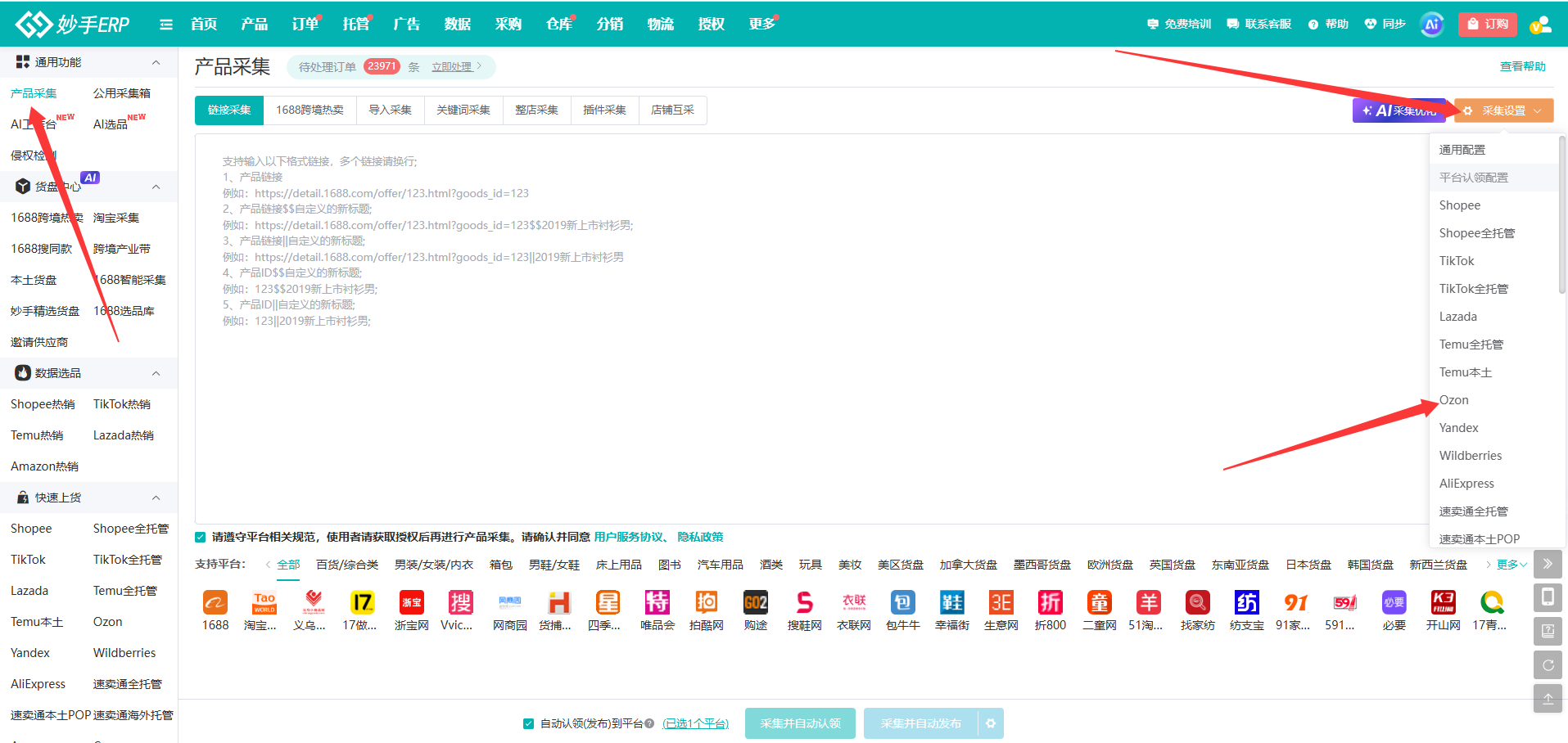1568x743 pixels.
Task: Collapse the 数据选品 sidebar section
Action: [x=156, y=373]
